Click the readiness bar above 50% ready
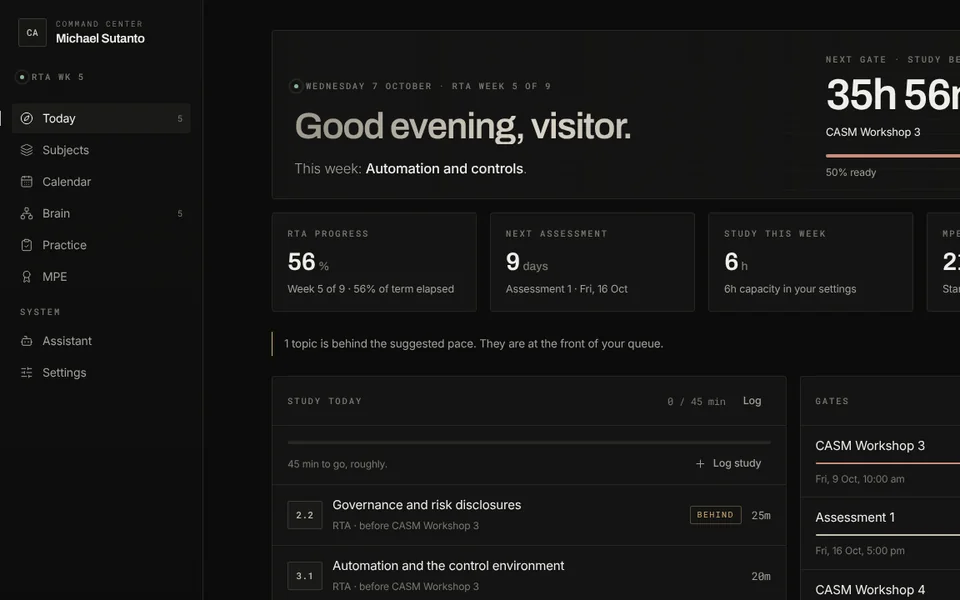Viewport: 960px width, 600px height. click(893, 156)
